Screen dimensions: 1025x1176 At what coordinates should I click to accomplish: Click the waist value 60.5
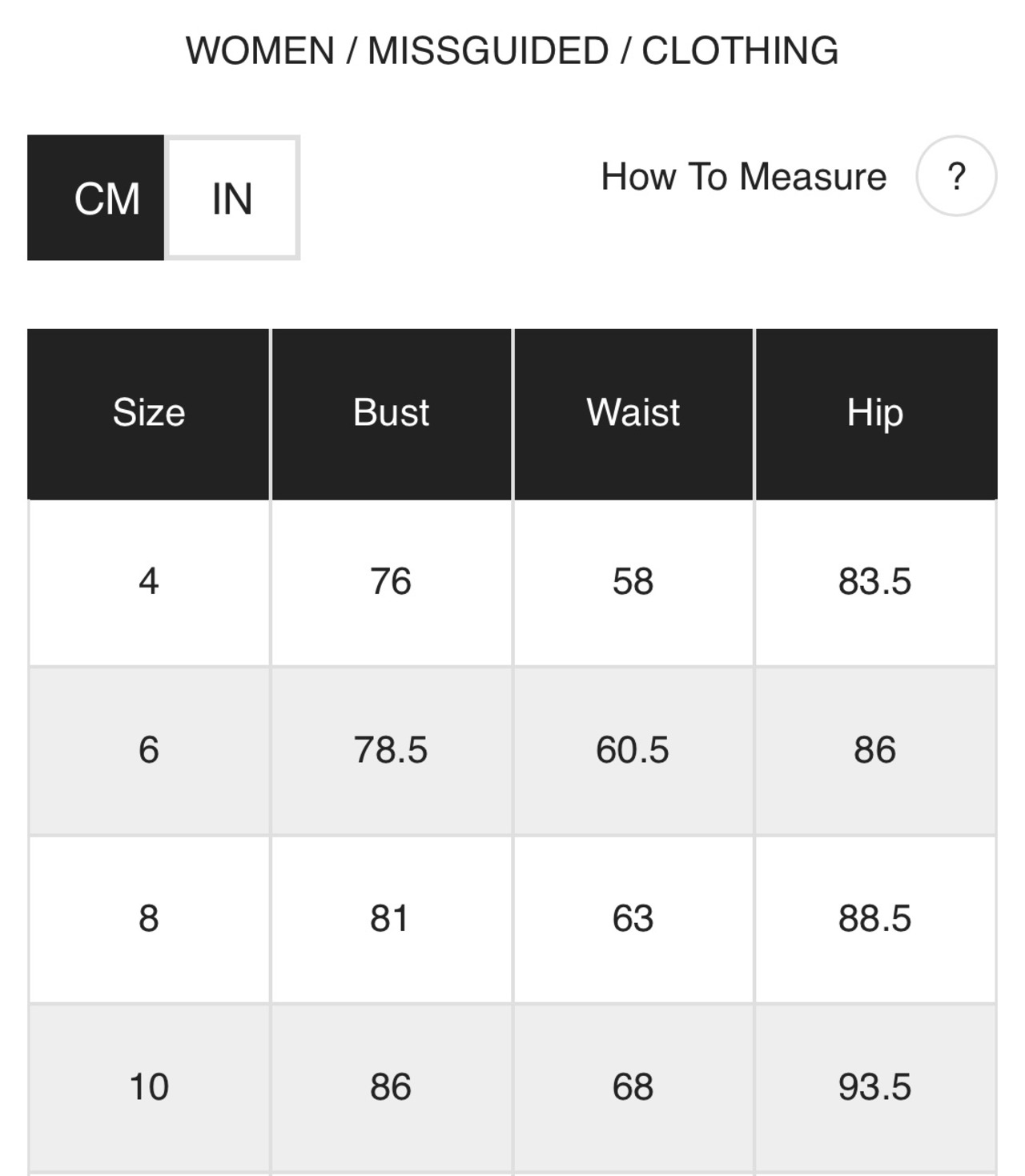coord(633,750)
